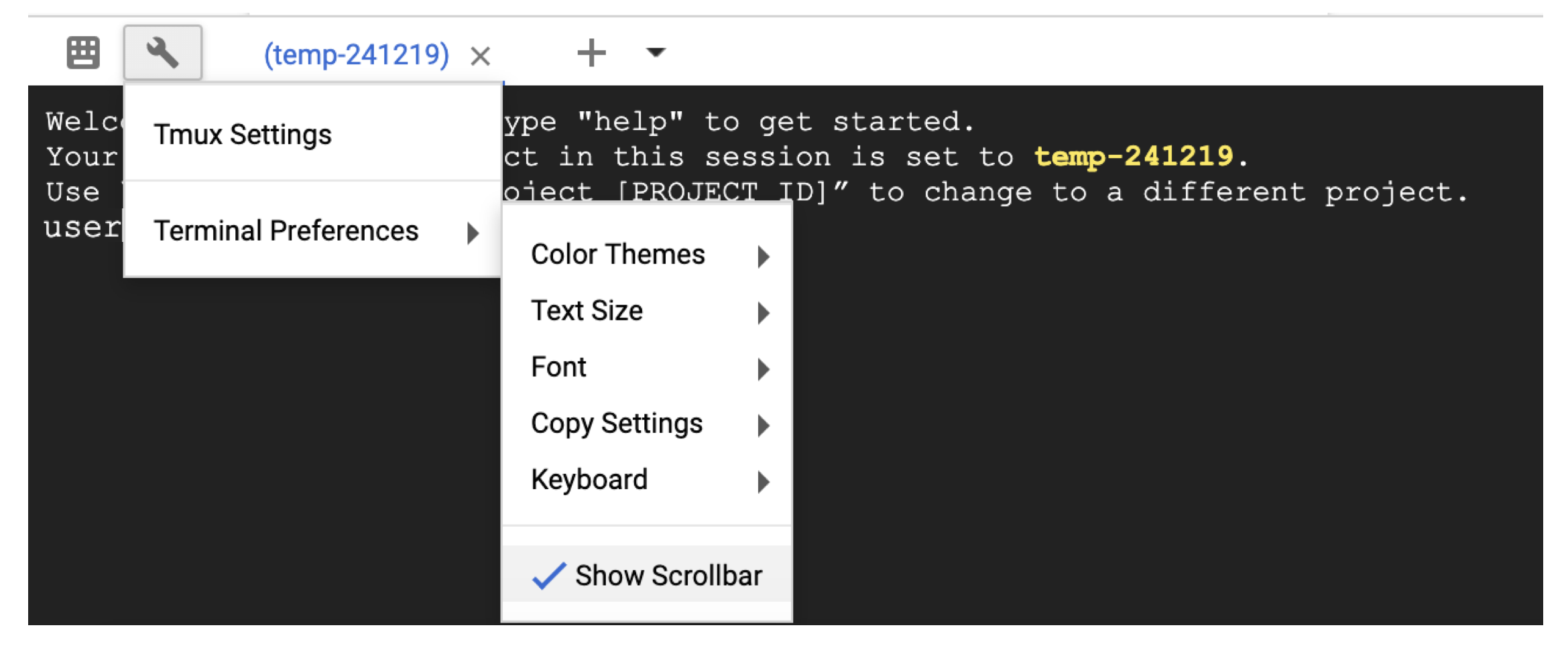1568x650 pixels.
Task: Open the Text Size submenu
Action: click(587, 311)
